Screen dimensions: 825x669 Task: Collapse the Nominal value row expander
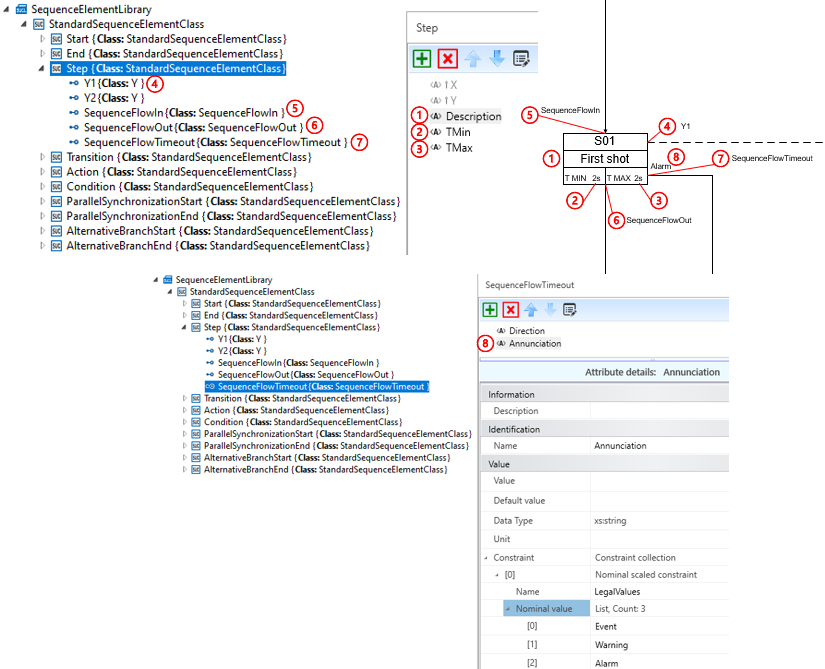508,609
